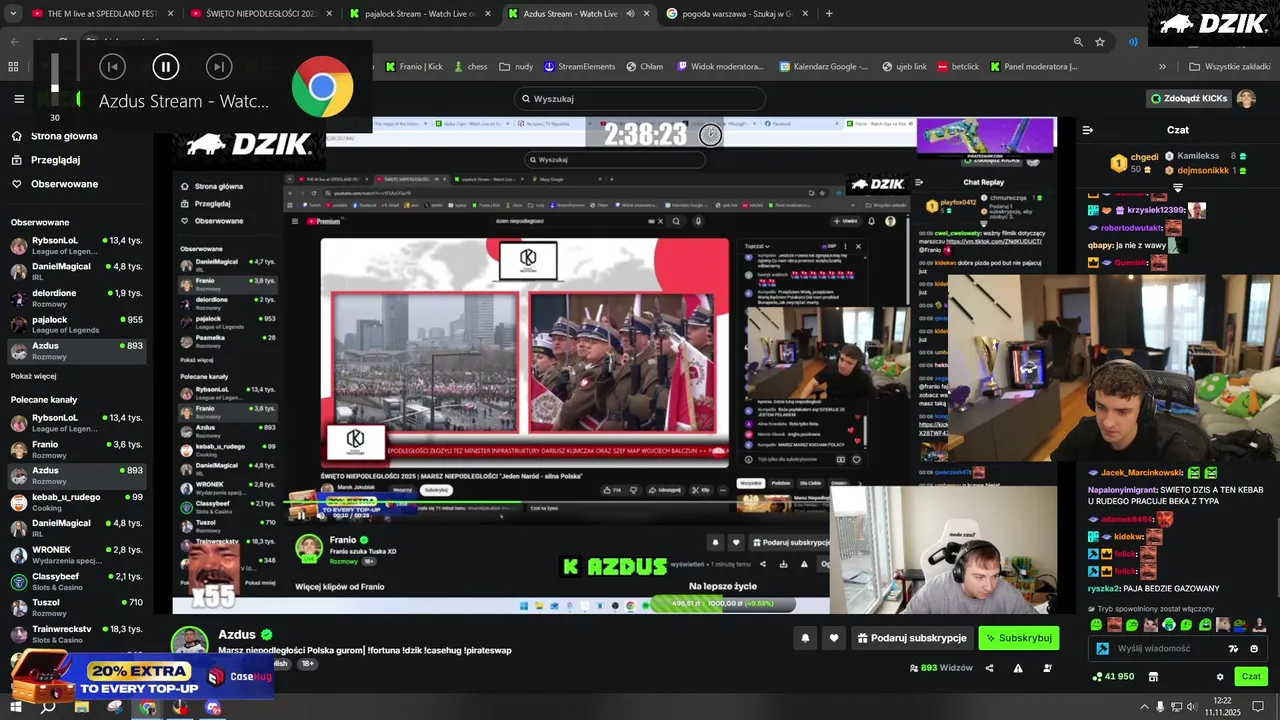Close the pajalock Stream tab

click(487, 14)
